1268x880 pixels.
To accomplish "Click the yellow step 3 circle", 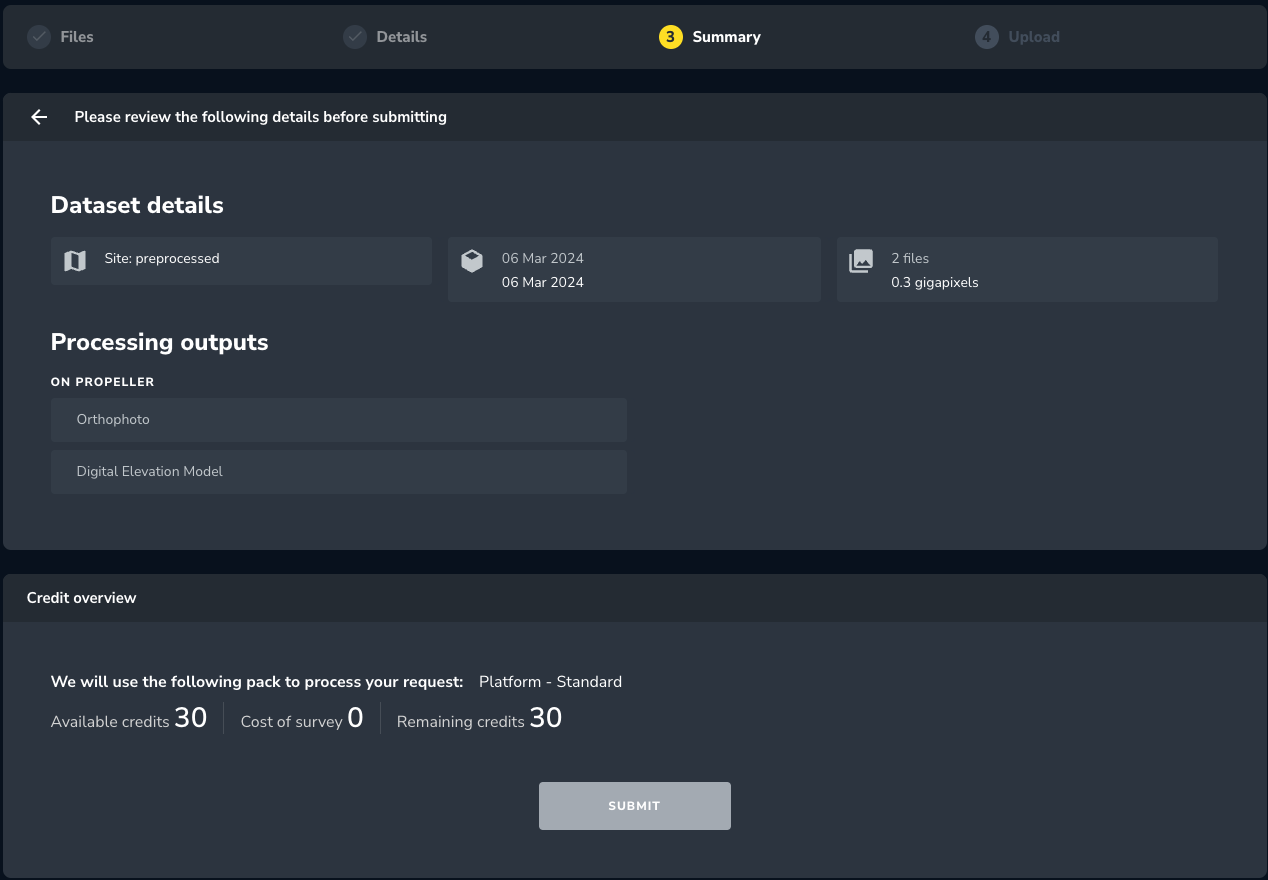I will pos(670,37).
